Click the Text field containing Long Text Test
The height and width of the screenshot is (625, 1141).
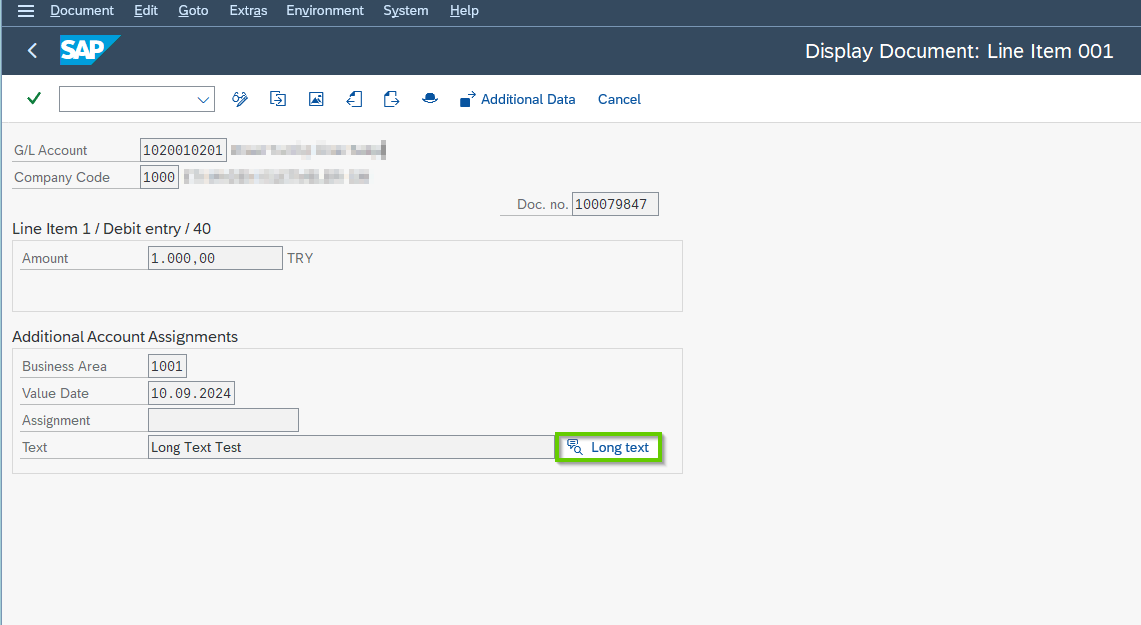[350, 447]
